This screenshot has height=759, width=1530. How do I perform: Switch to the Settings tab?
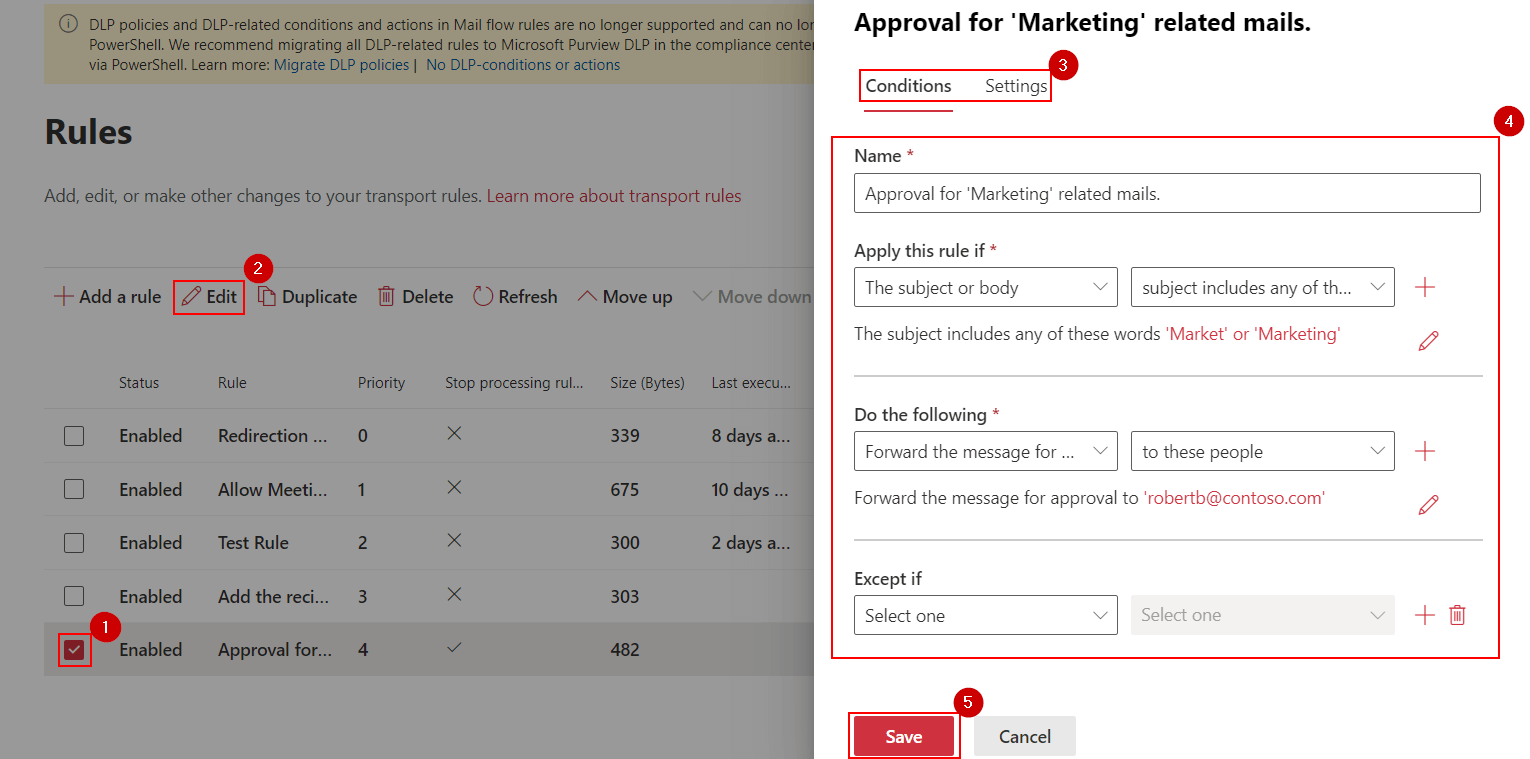tap(1015, 86)
